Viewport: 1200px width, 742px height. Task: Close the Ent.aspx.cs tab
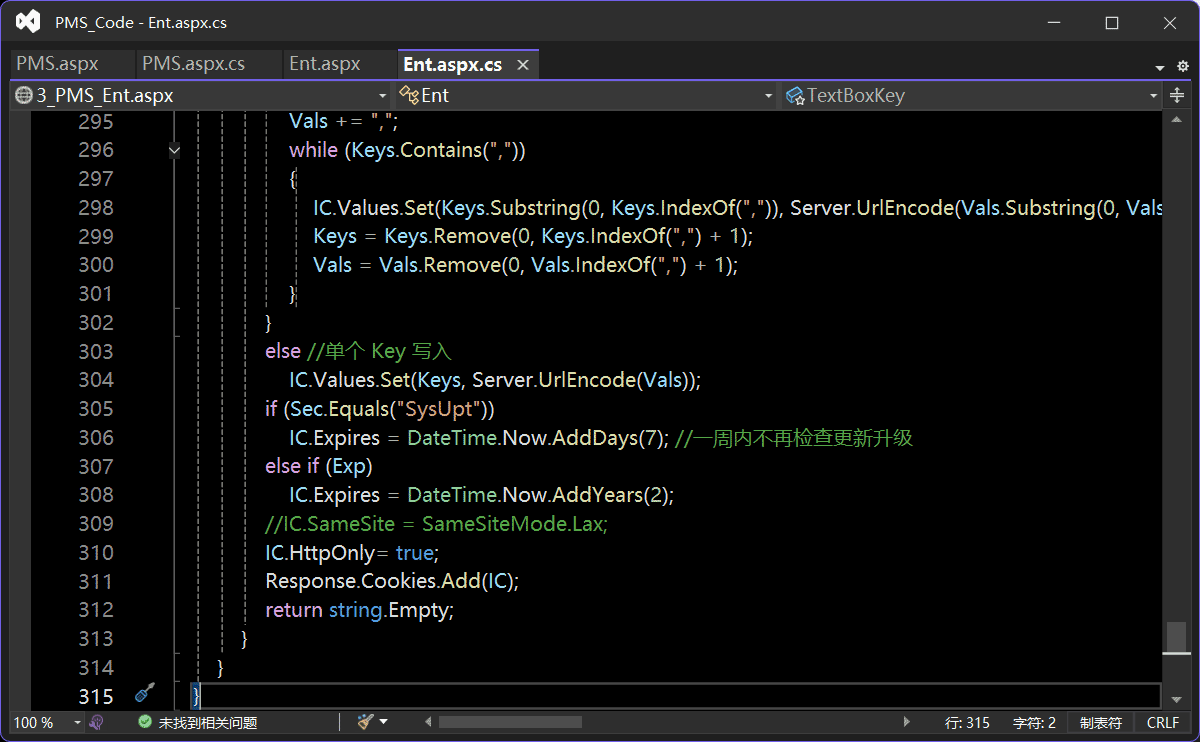522,65
